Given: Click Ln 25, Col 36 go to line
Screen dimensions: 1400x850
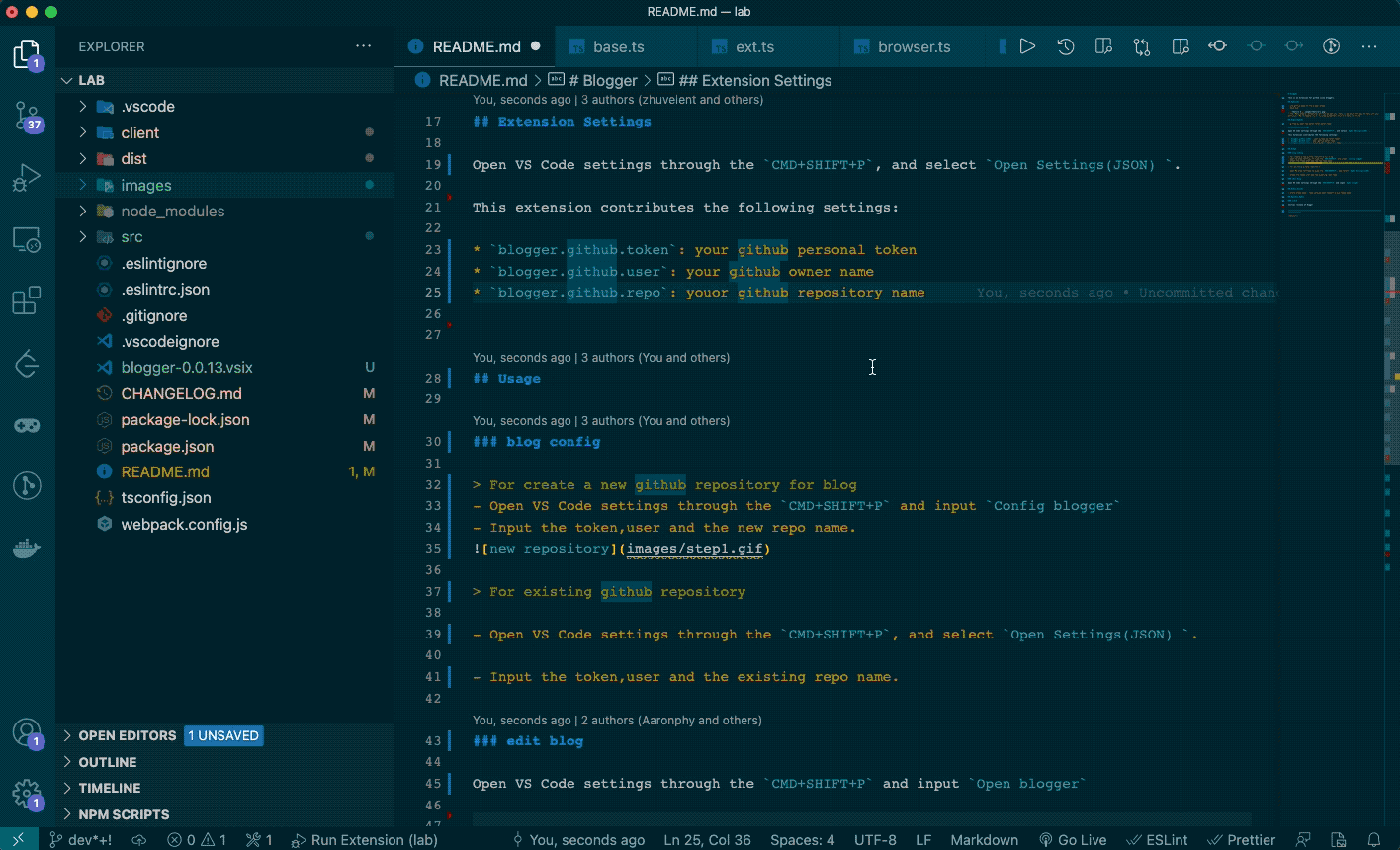Looking at the screenshot, I should pos(708,840).
